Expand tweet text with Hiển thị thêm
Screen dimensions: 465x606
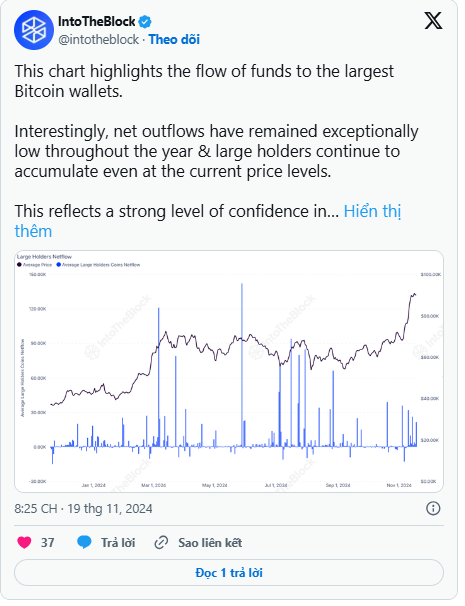click(x=208, y=221)
